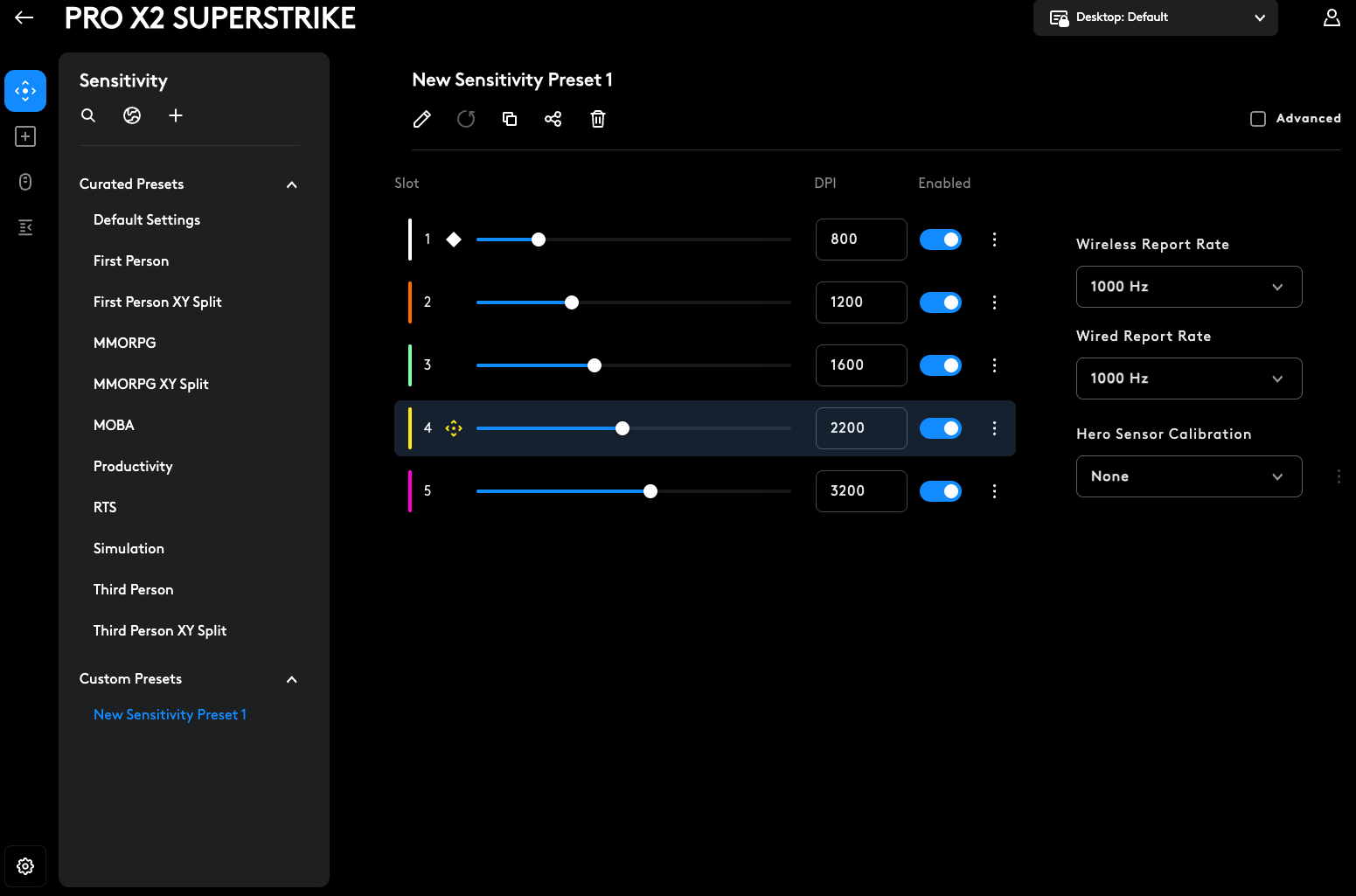Image resolution: width=1356 pixels, height=896 pixels.
Task: Add a new sensitivity preset with plus icon
Action: 176,115
